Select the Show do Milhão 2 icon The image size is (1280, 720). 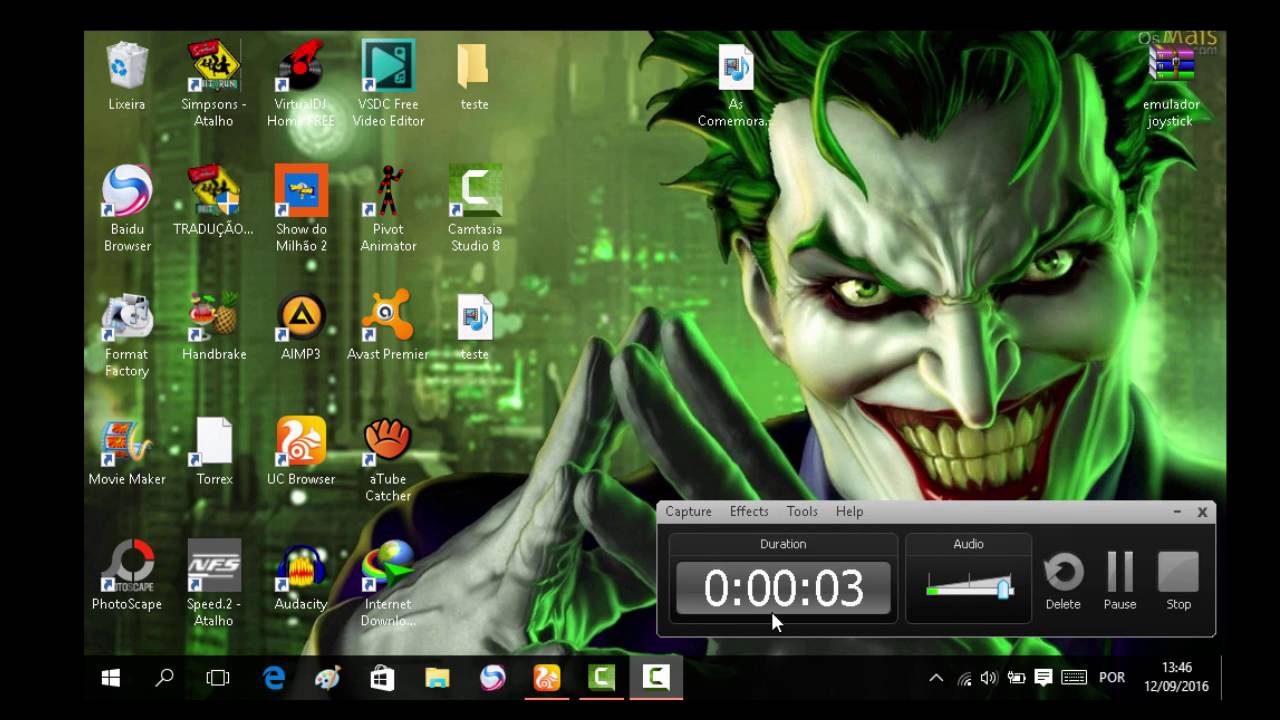tap(301, 208)
